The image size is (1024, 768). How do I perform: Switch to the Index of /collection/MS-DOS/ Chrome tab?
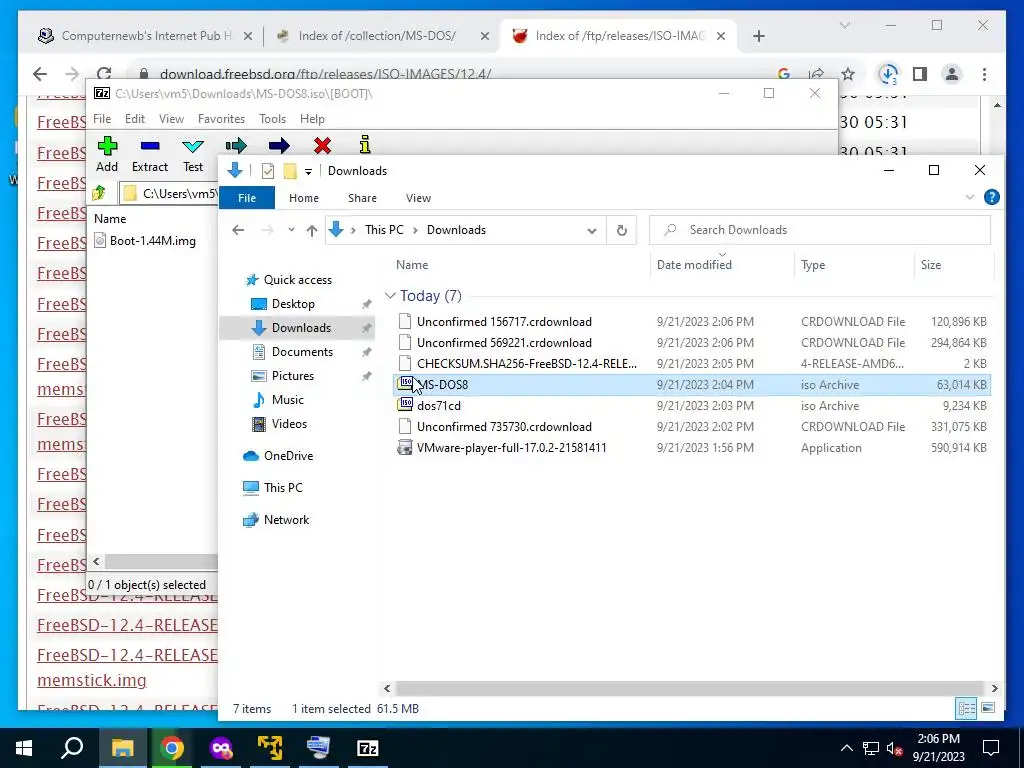(x=377, y=36)
